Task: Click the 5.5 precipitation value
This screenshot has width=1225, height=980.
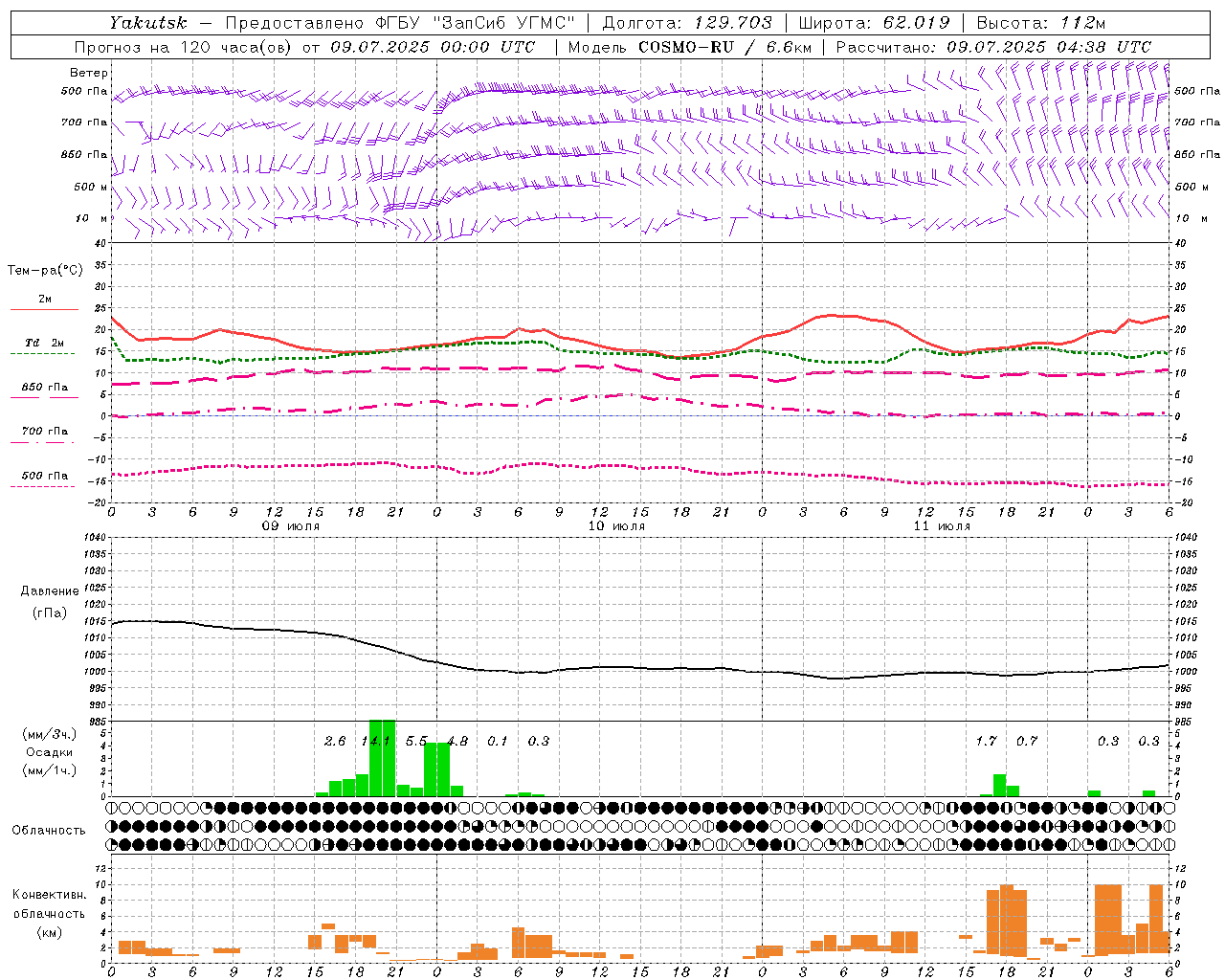Action: (417, 741)
